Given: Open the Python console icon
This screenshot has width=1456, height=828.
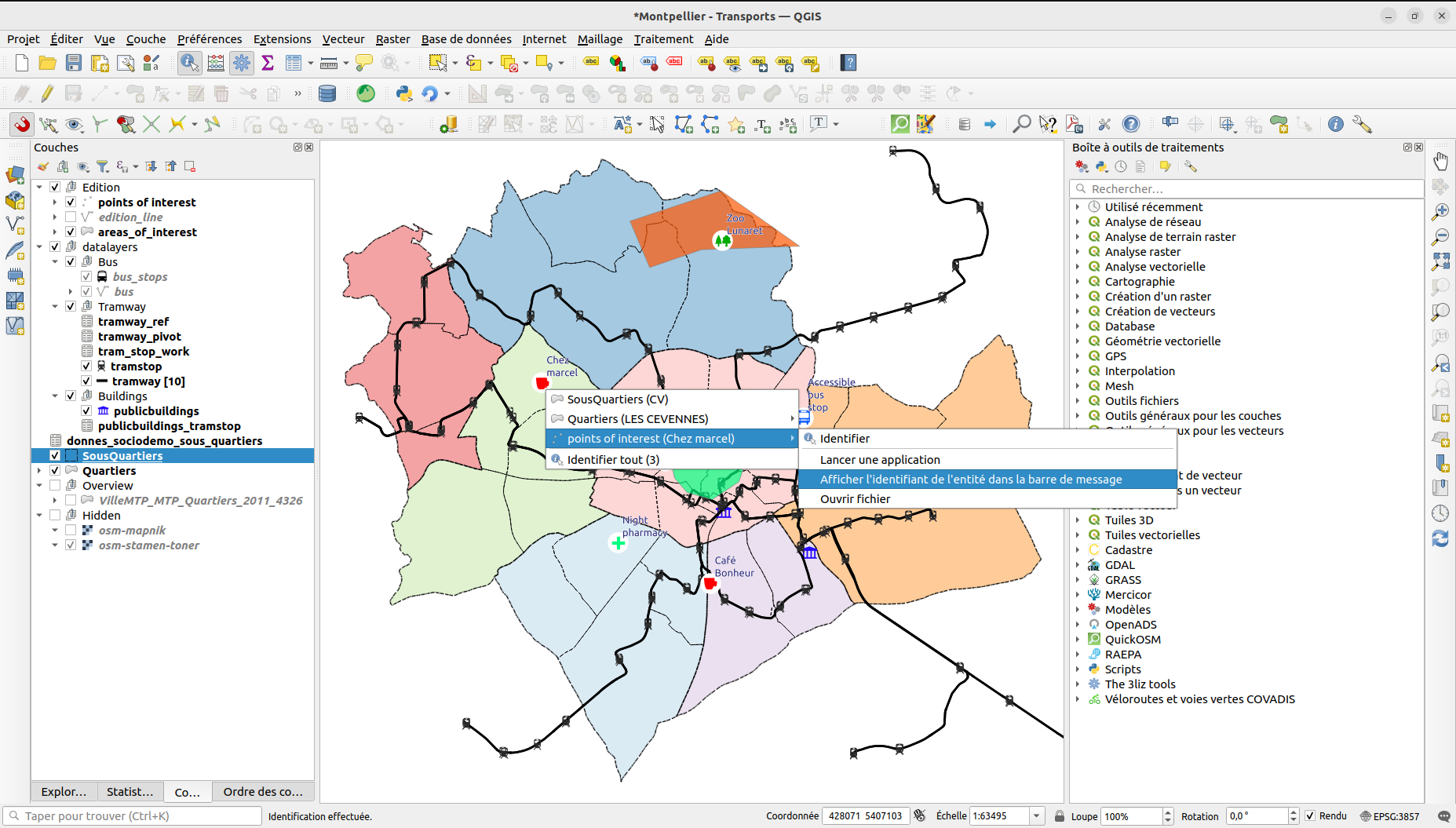Looking at the screenshot, I should [x=404, y=93].
